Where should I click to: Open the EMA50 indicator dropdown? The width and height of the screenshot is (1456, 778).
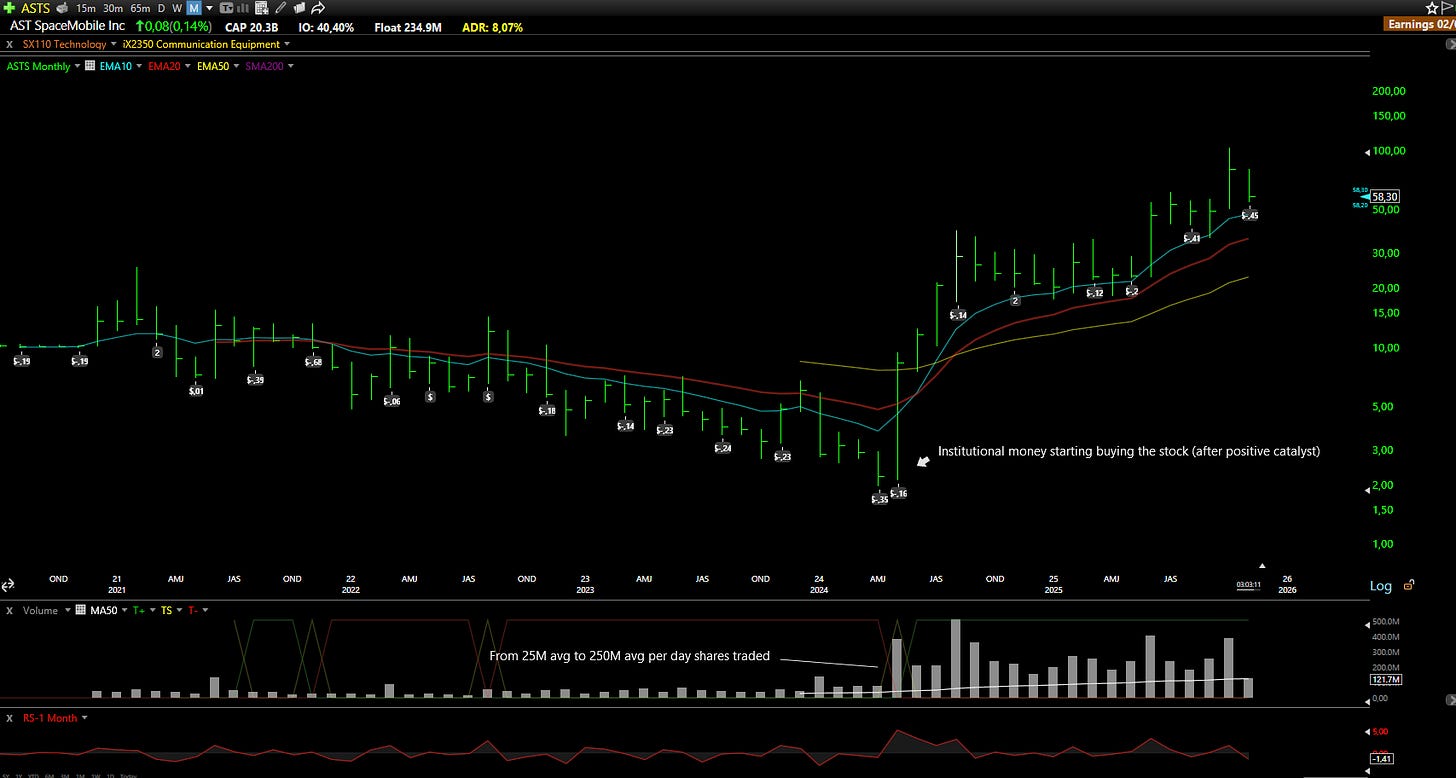[x=236, y=66]
